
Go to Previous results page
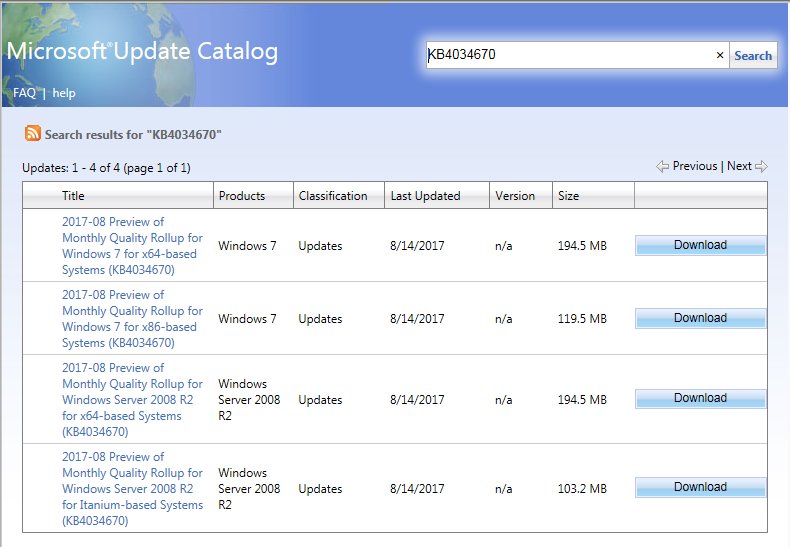coord(694,166)
